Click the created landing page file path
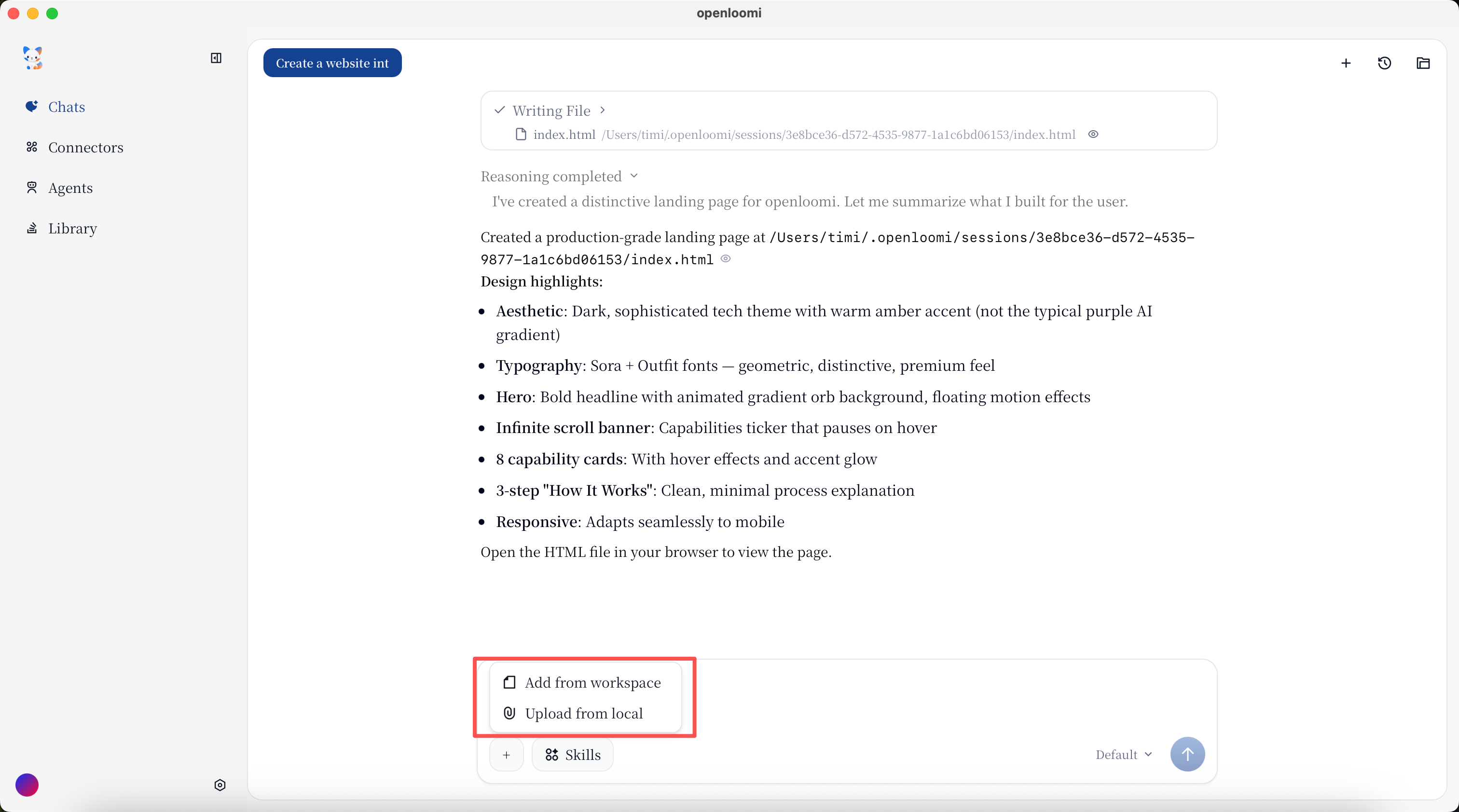Viewport: 1459px width, 812px height. (x=837, y=248)
